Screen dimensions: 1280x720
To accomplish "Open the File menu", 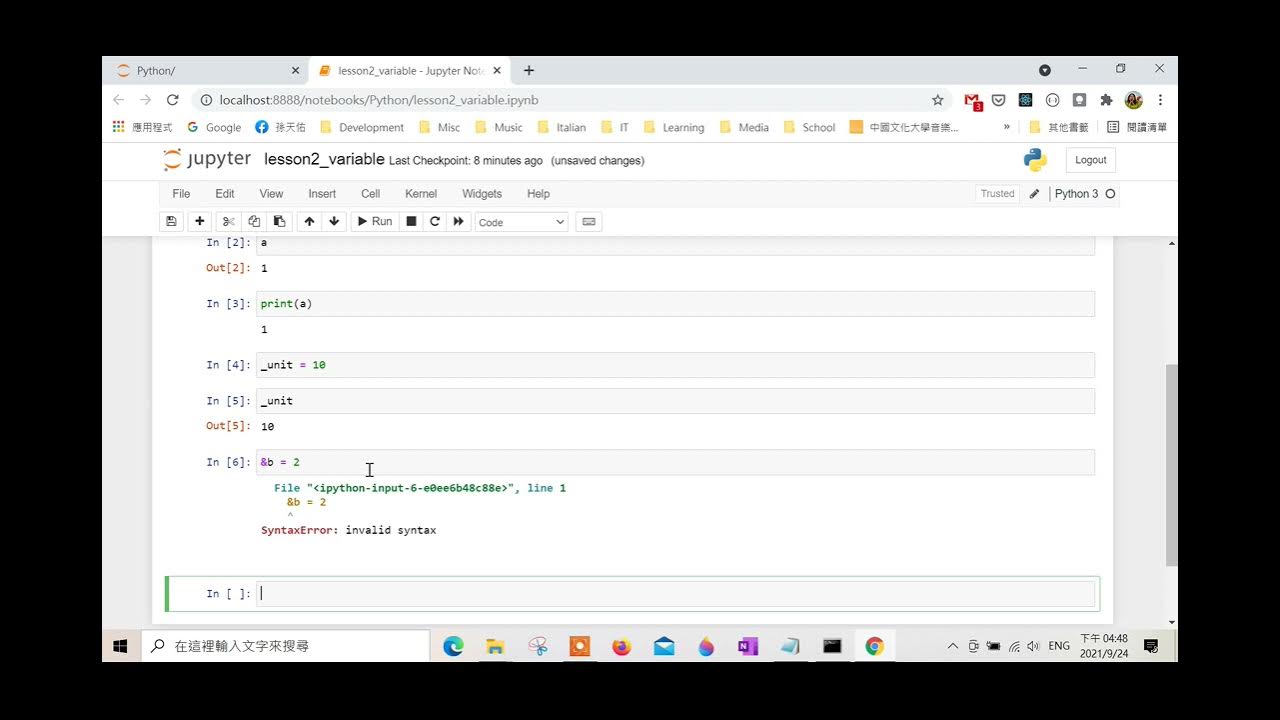I will 181,194.
